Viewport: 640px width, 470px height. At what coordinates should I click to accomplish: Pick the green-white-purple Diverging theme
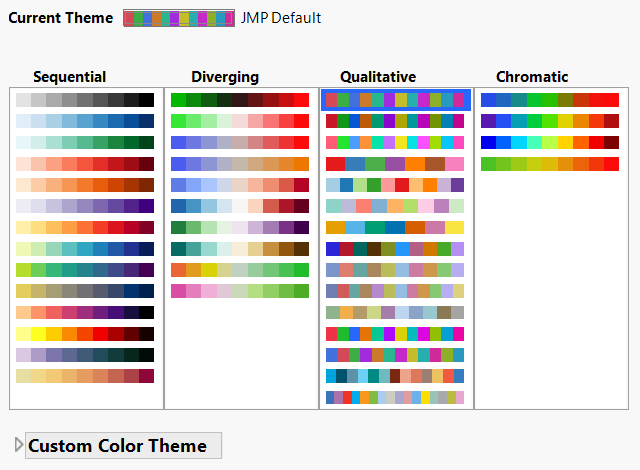[x=240, y=227]
